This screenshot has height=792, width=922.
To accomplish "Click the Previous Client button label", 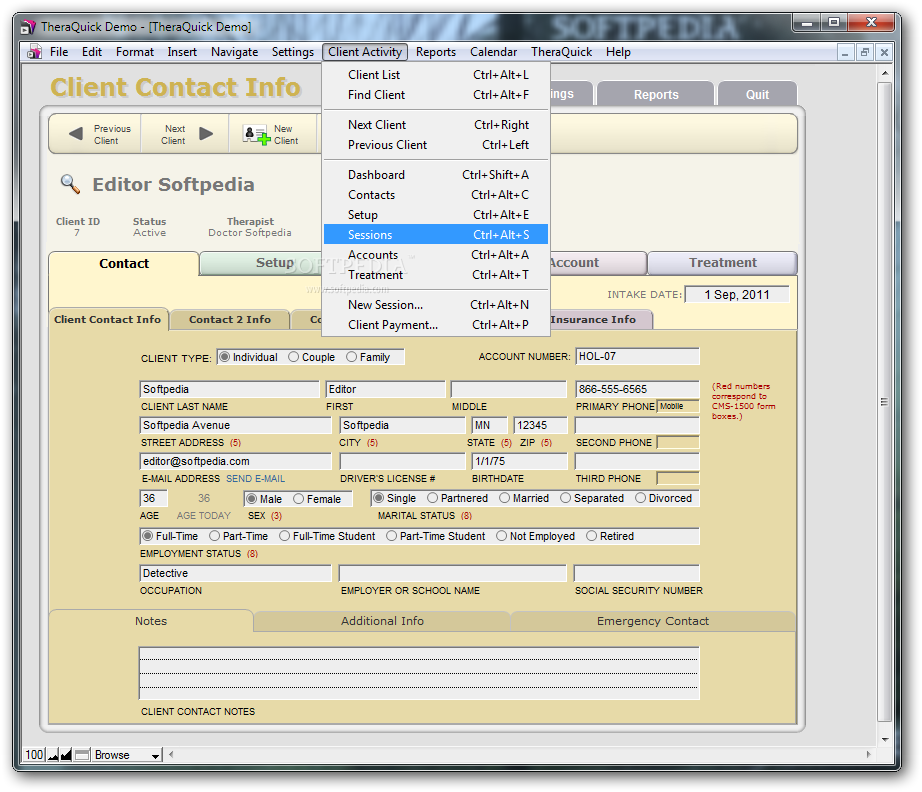I will tap(112, 135).
